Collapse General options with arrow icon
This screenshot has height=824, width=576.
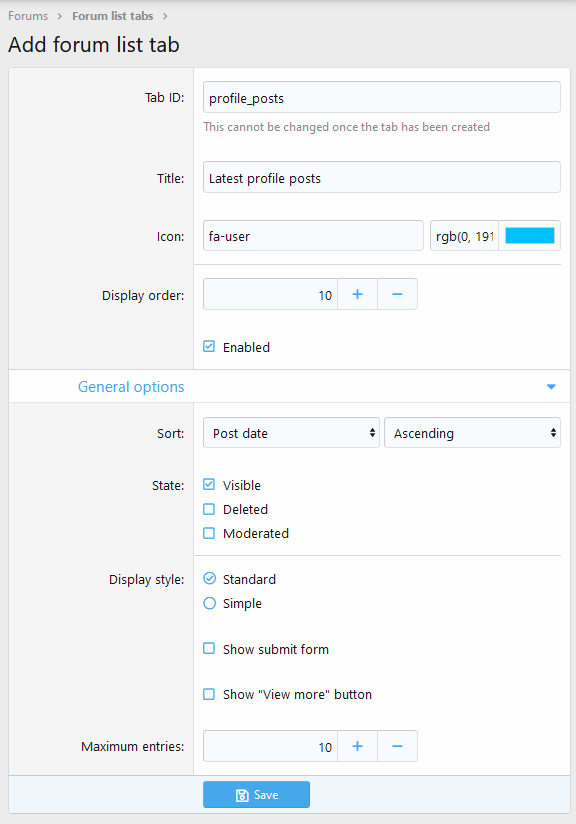[x=551, y=387]
